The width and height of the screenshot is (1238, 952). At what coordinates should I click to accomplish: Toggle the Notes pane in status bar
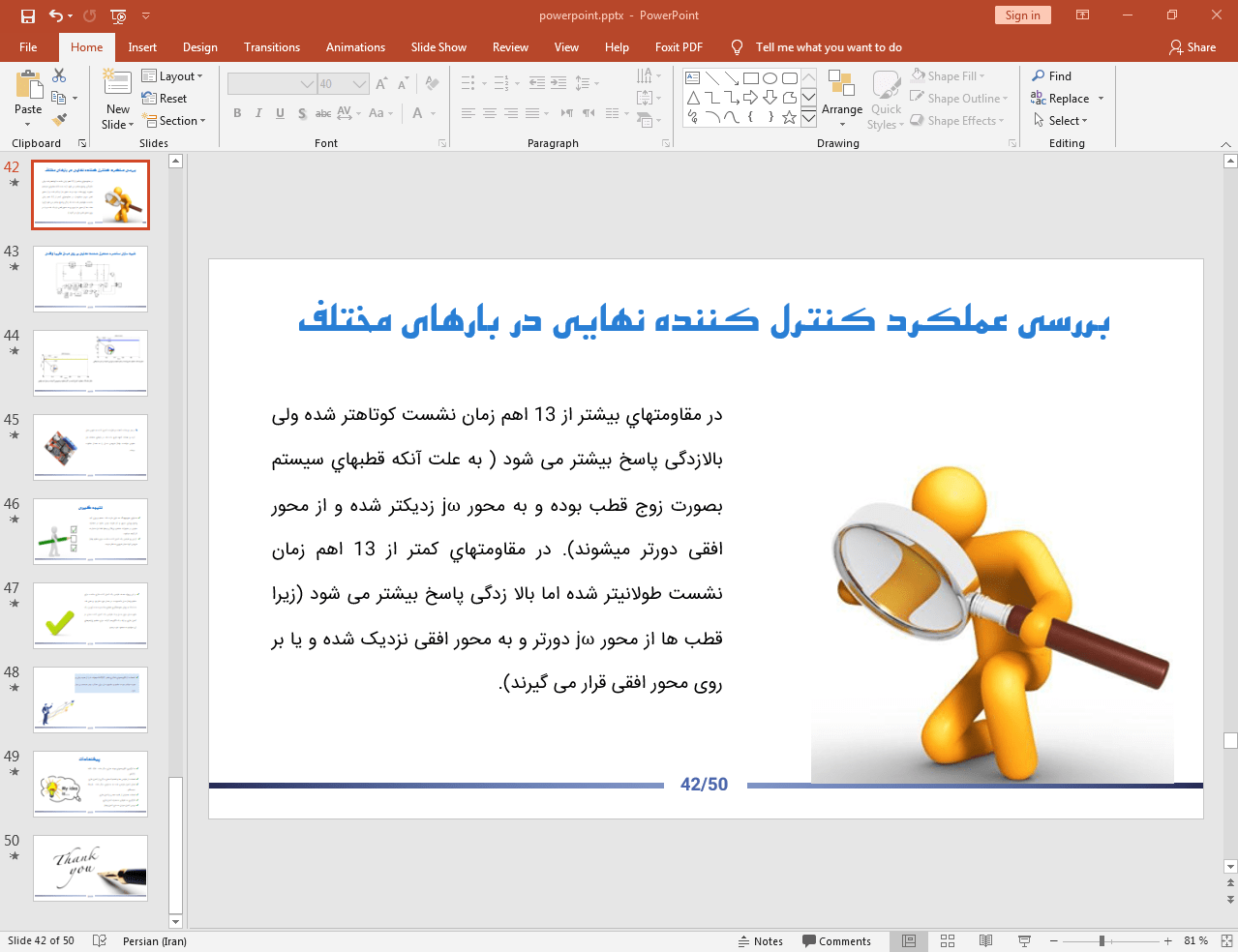tap(761, 941)
